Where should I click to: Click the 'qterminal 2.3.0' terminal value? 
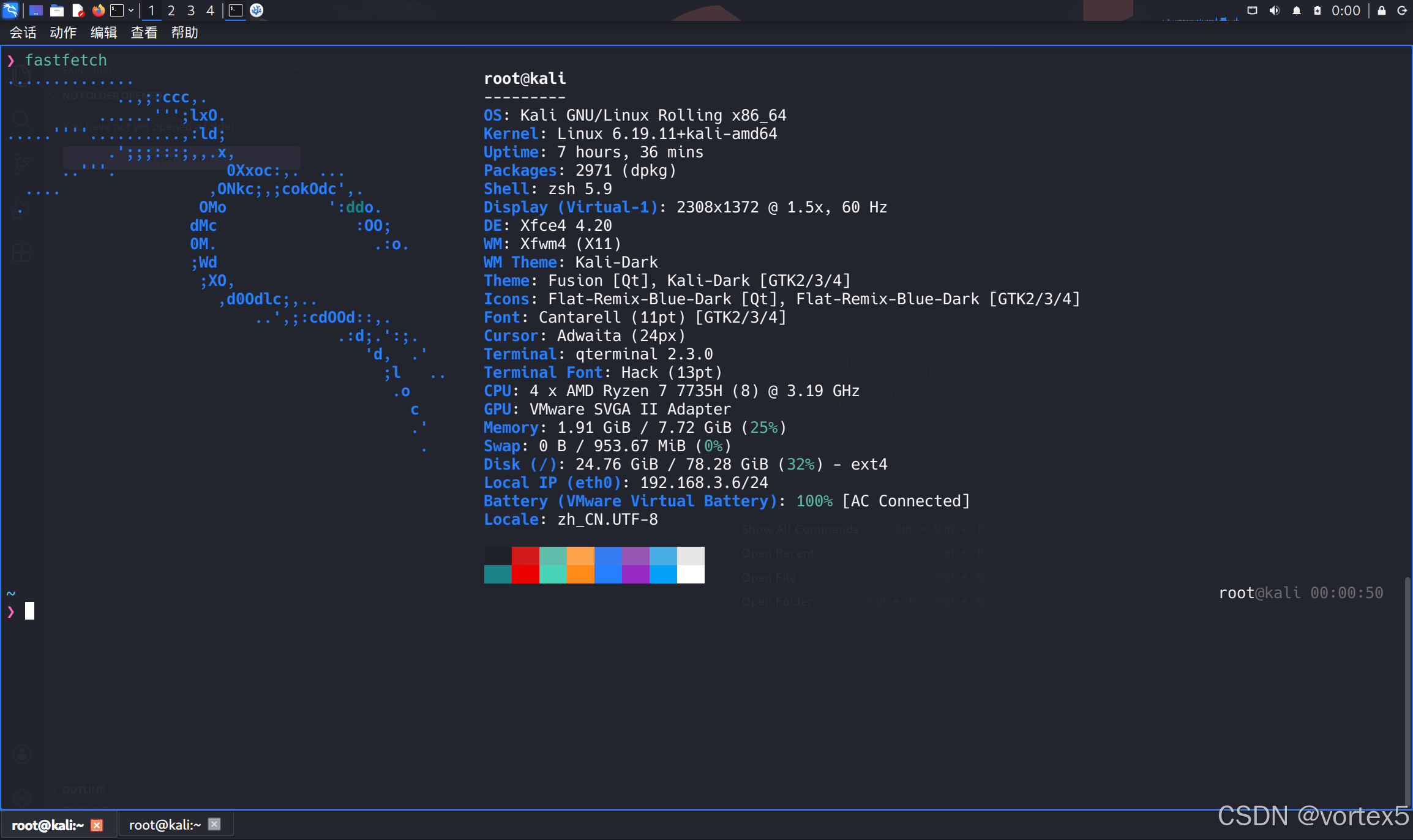644,354
